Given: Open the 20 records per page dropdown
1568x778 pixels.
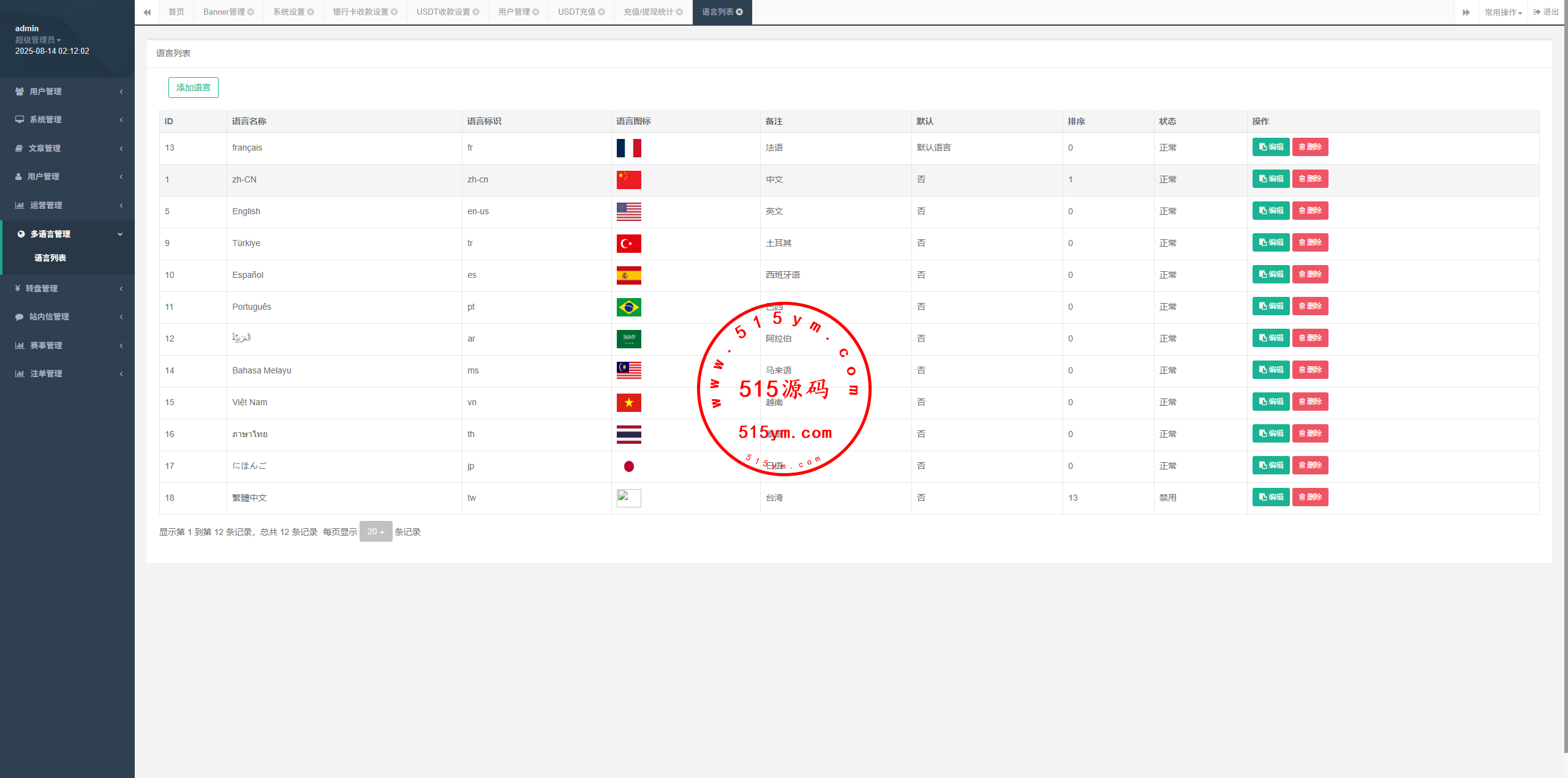Looking at the screenshot, I should 375,532.
